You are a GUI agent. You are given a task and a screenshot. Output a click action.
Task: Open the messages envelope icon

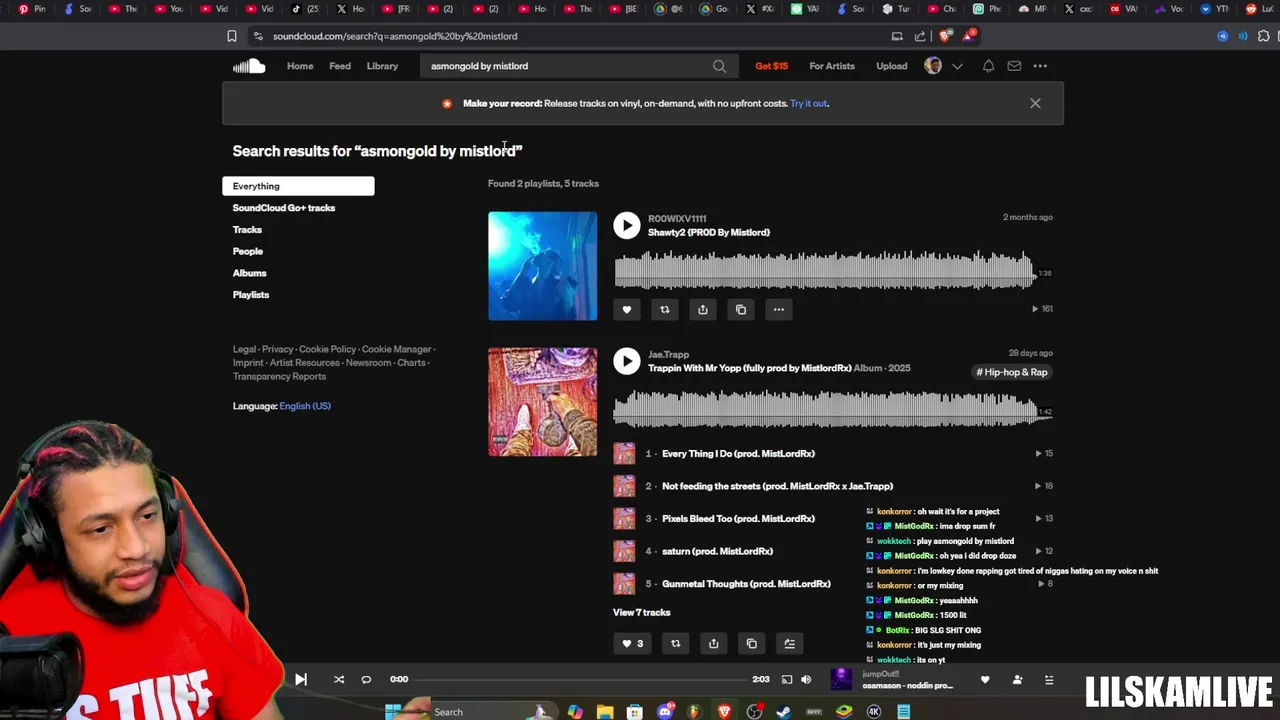[1014, 66]
